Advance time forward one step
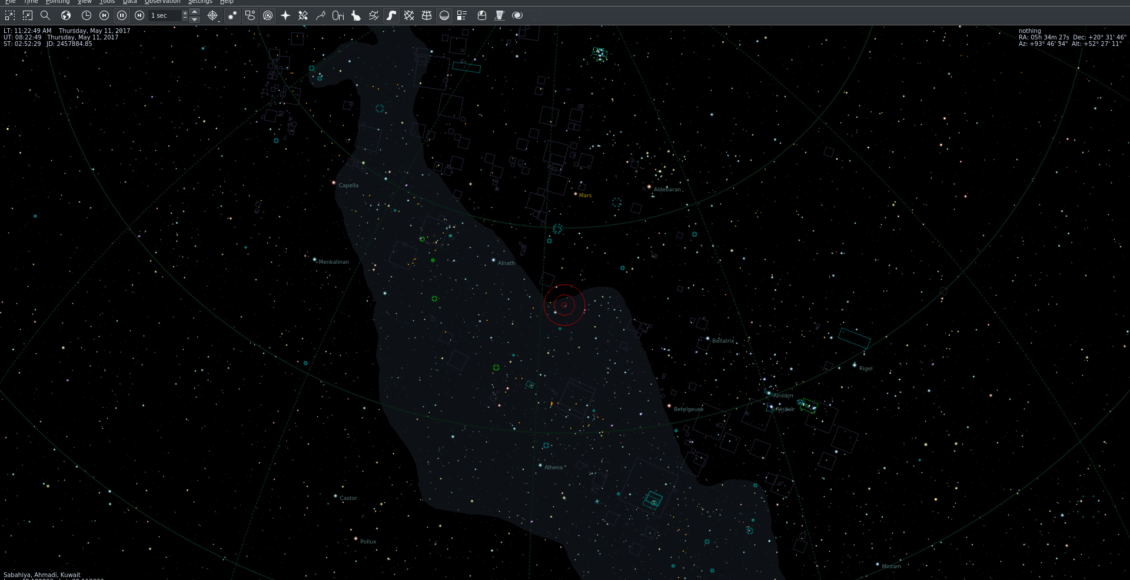The width and height of the screenshot is (1130, 580). point(139,16)
